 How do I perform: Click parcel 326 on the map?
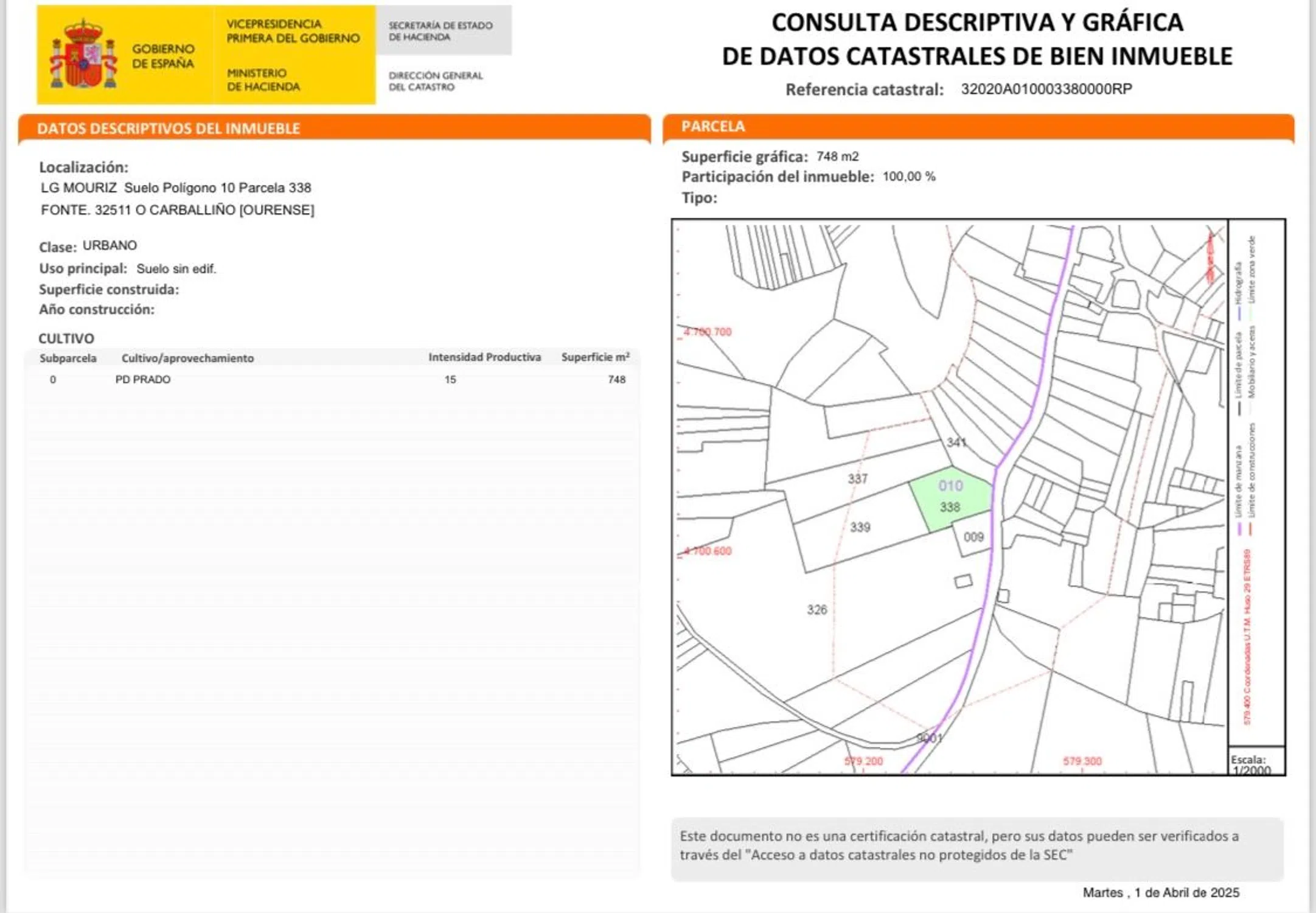pos(816,609)
